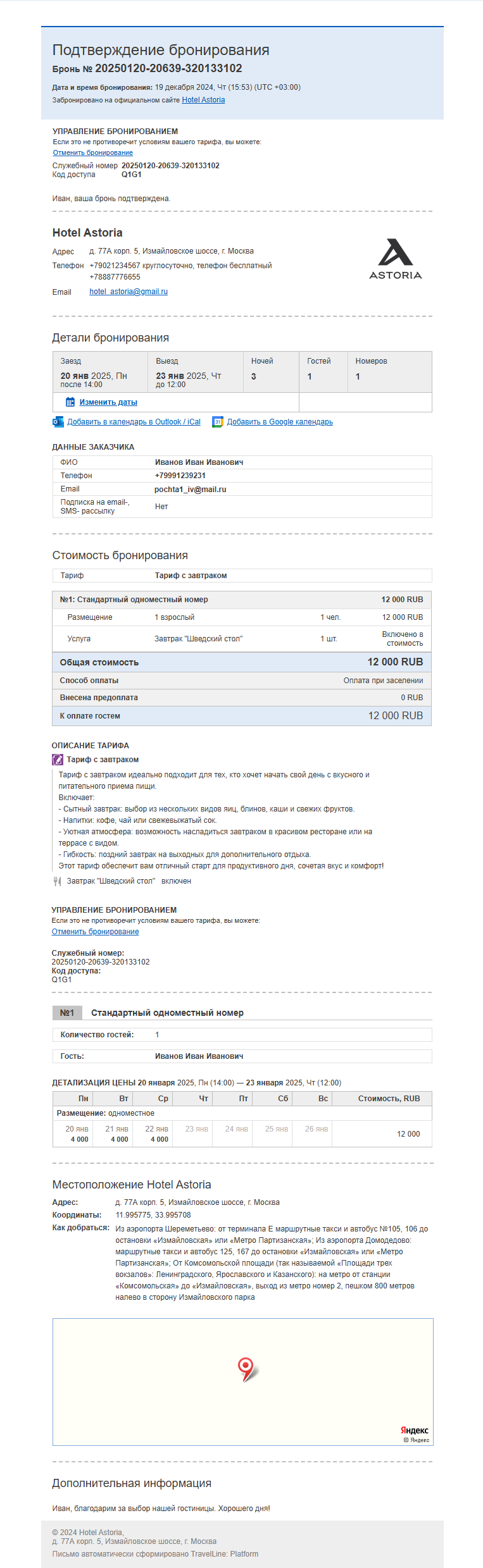Click the Яндекс logo on the map
Viewport: 483px width, 1568px height.
coord(415,1430)
